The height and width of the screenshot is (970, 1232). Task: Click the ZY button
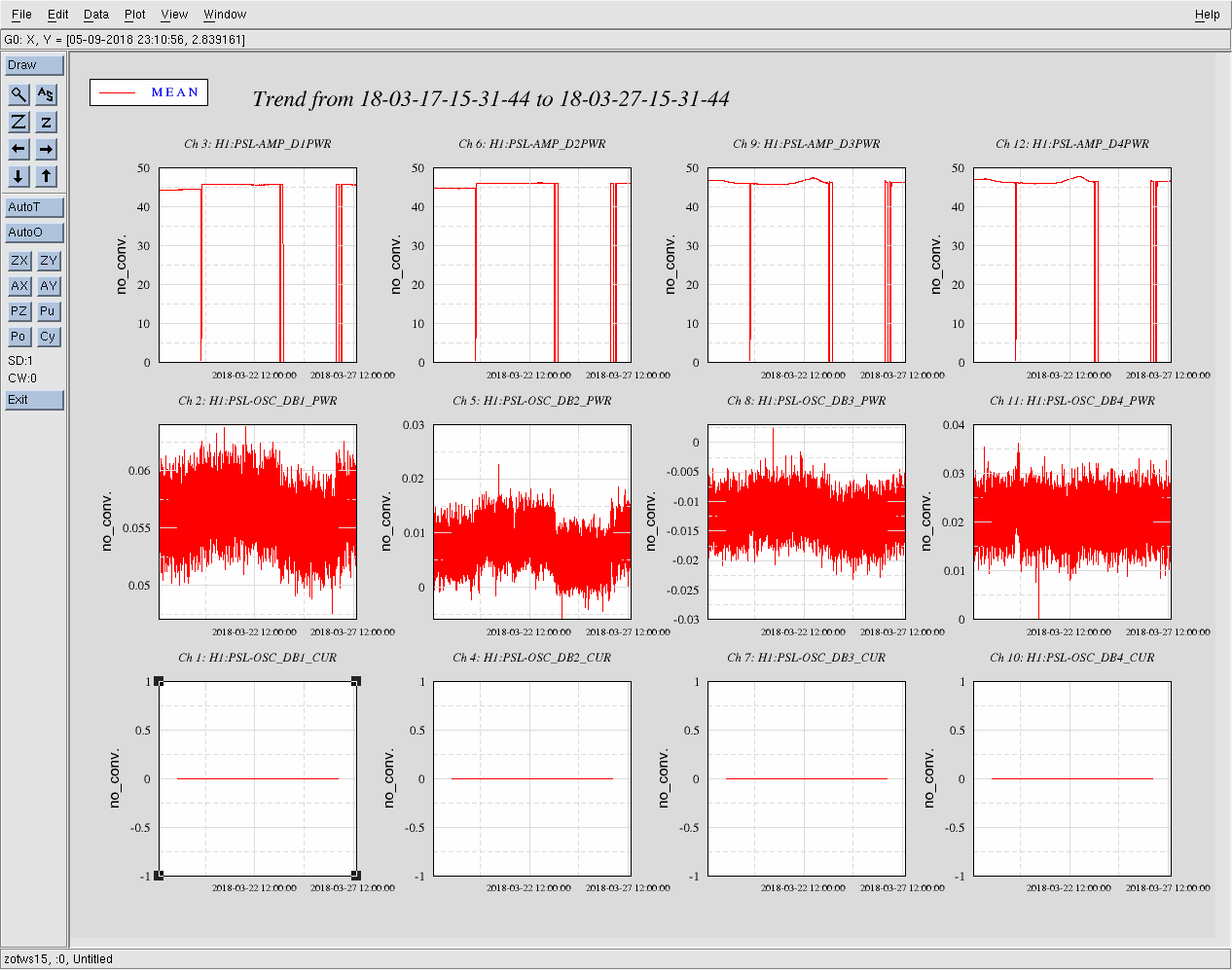49,261
